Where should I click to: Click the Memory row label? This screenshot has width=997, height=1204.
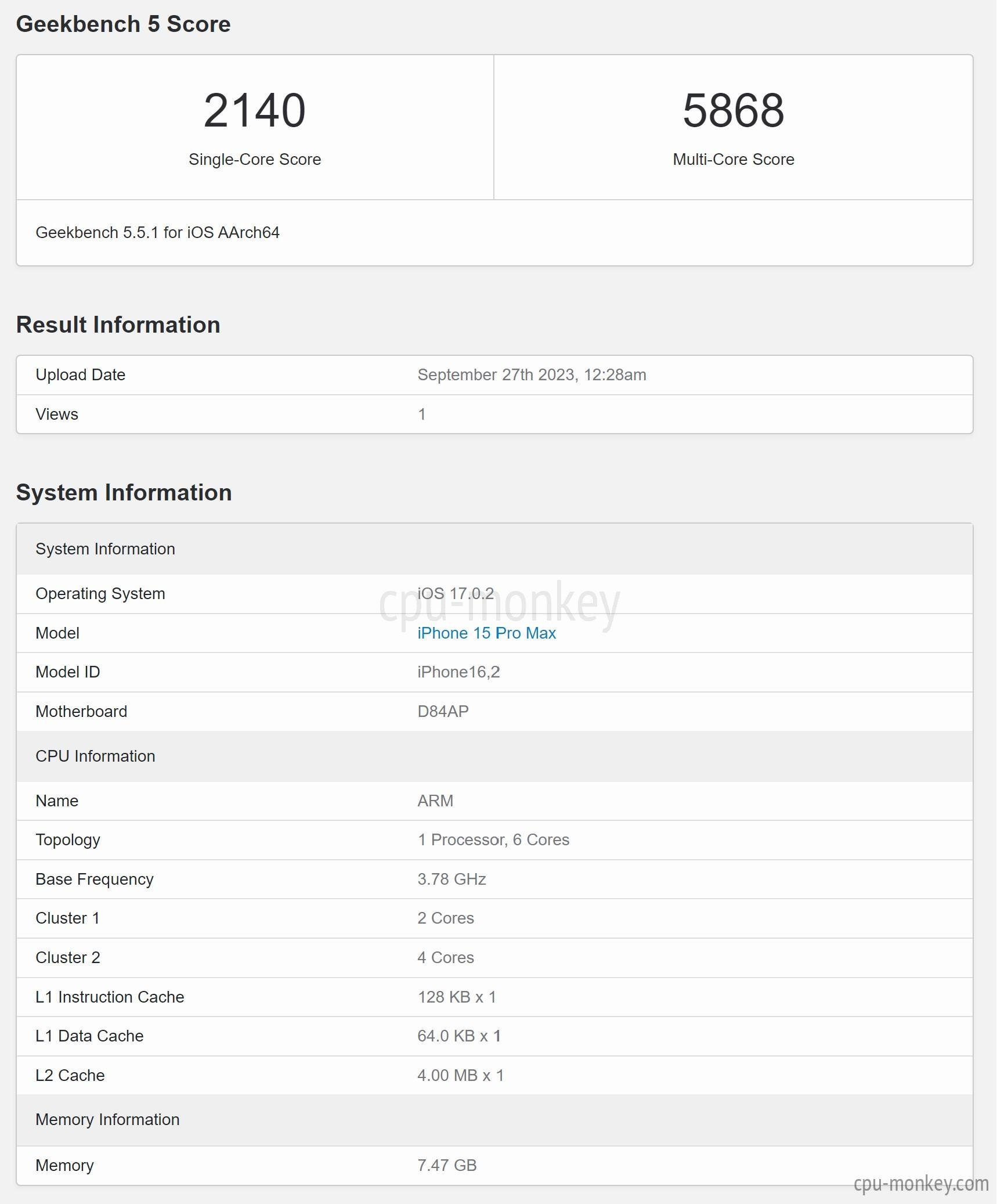pyautogui.click(x=64, y=1165)
